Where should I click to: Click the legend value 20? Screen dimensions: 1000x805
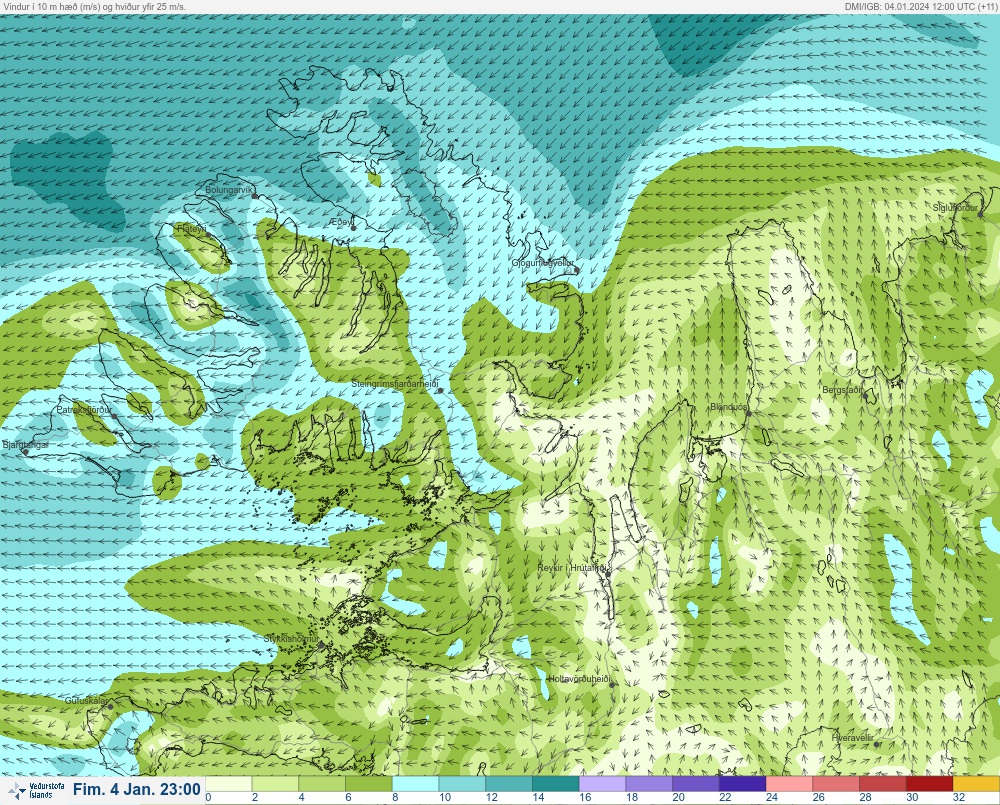click(x=679, y=797)
